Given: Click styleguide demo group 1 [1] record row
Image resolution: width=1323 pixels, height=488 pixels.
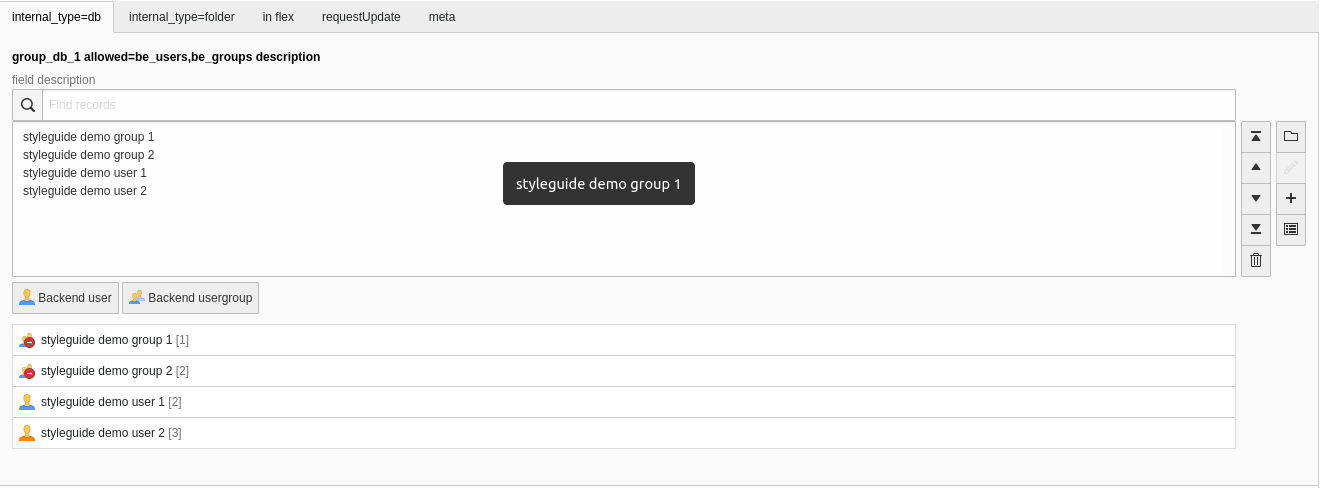Looking at the screenshot, I should coord(624,340).
